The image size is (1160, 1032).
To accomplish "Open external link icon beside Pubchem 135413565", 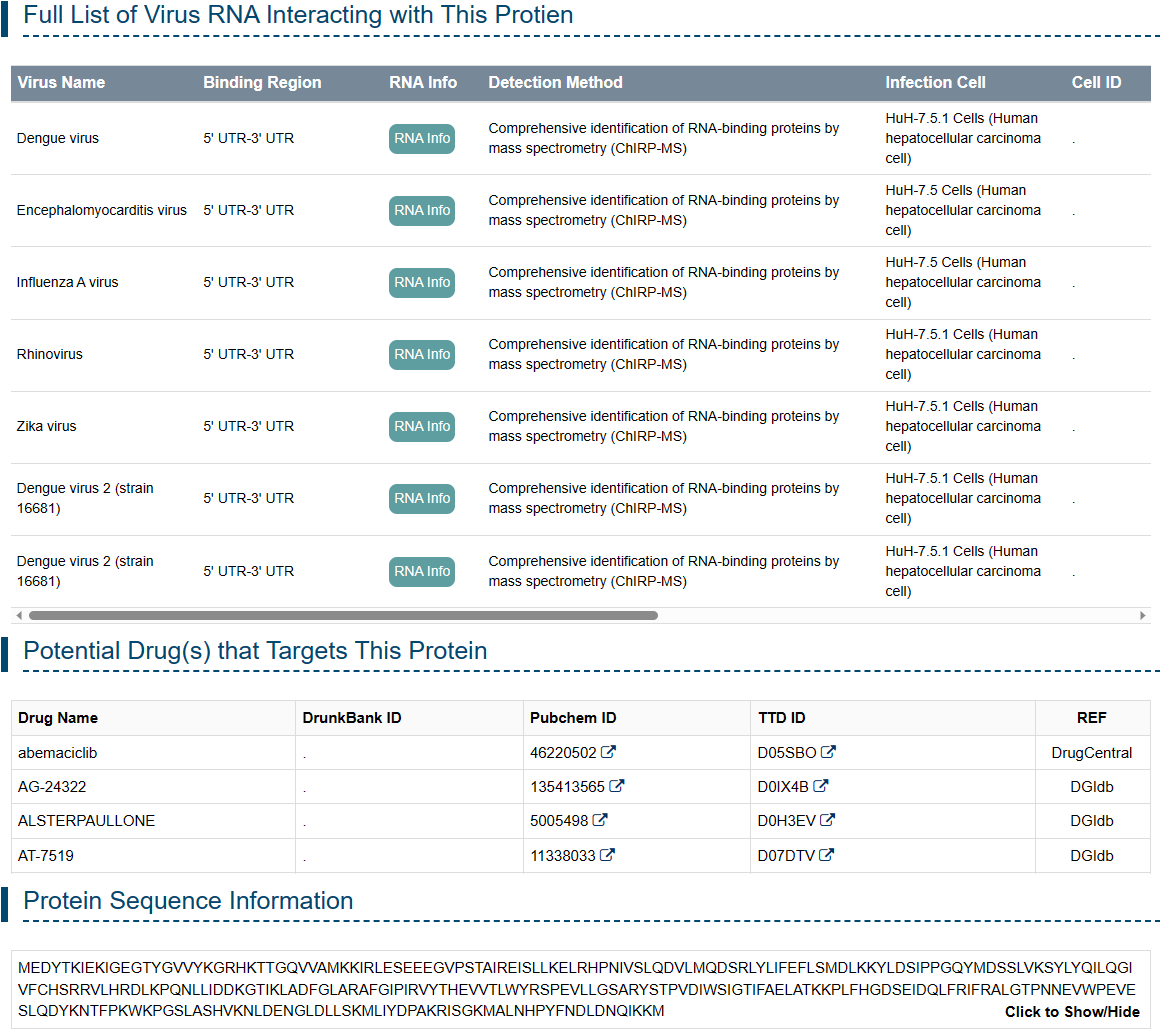I will coord(617,787).
